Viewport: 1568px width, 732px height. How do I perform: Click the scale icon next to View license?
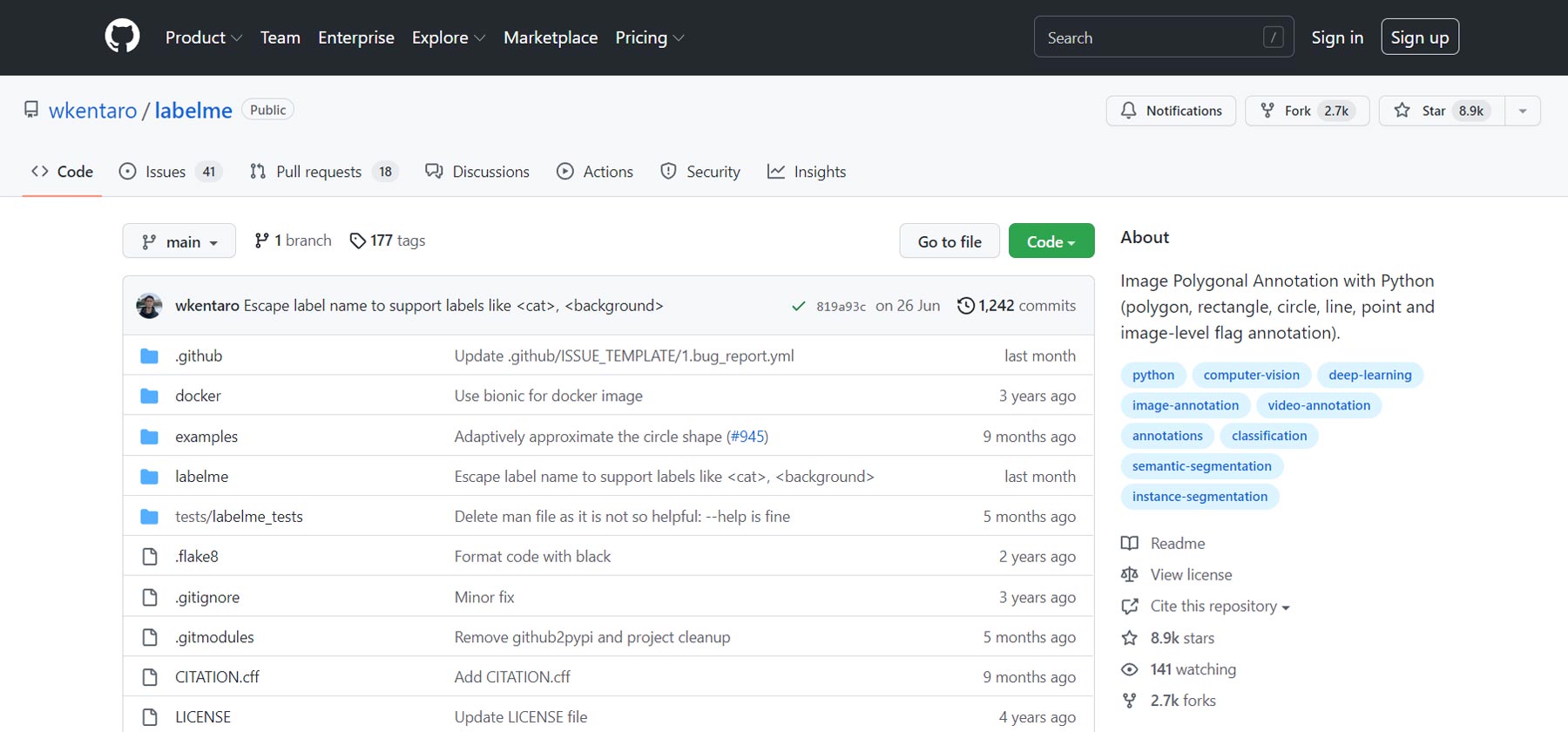(x=1130, y=575)
